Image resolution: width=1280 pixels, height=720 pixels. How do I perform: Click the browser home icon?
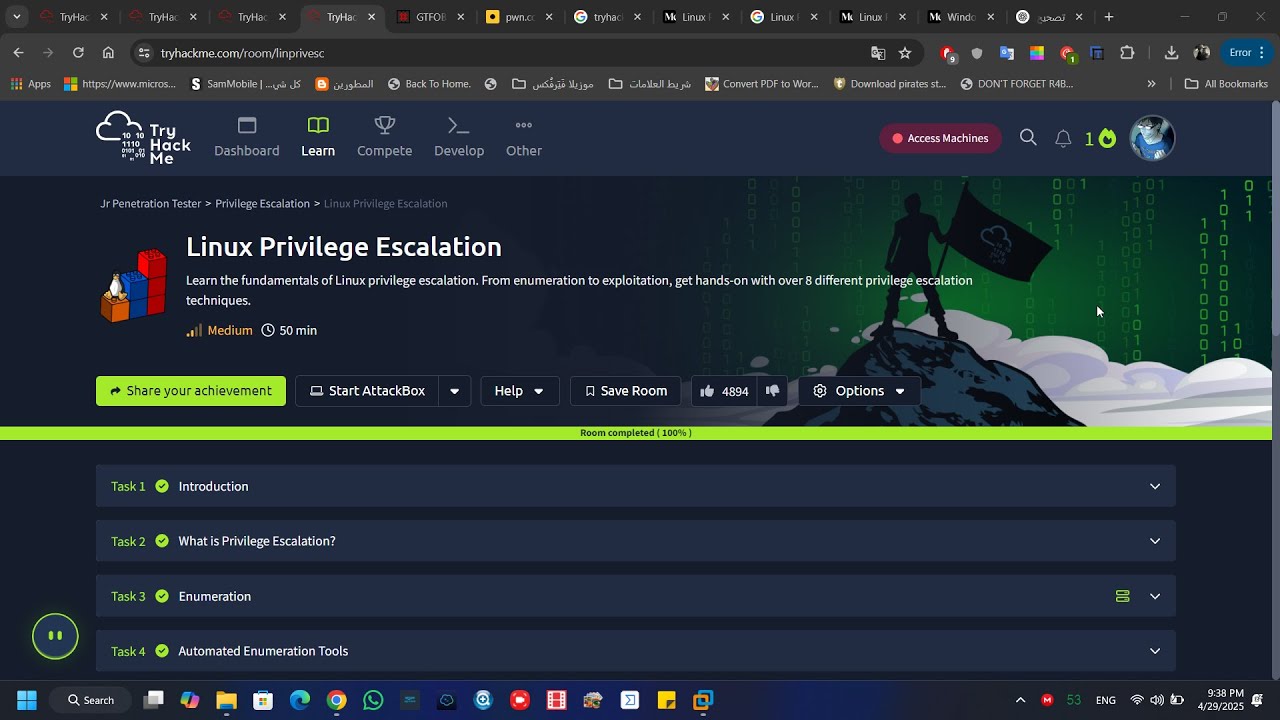(x=108, y=53)
